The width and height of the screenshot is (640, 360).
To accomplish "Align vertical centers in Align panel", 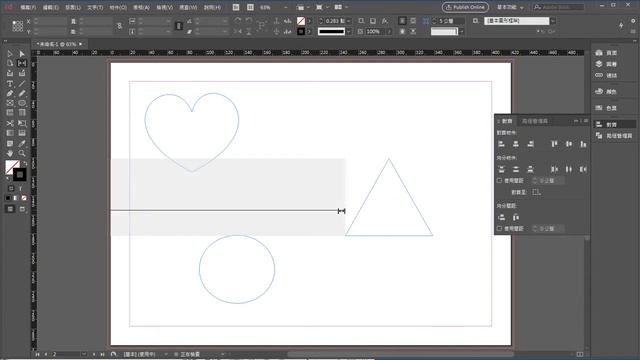I will [x=569, y=144].
